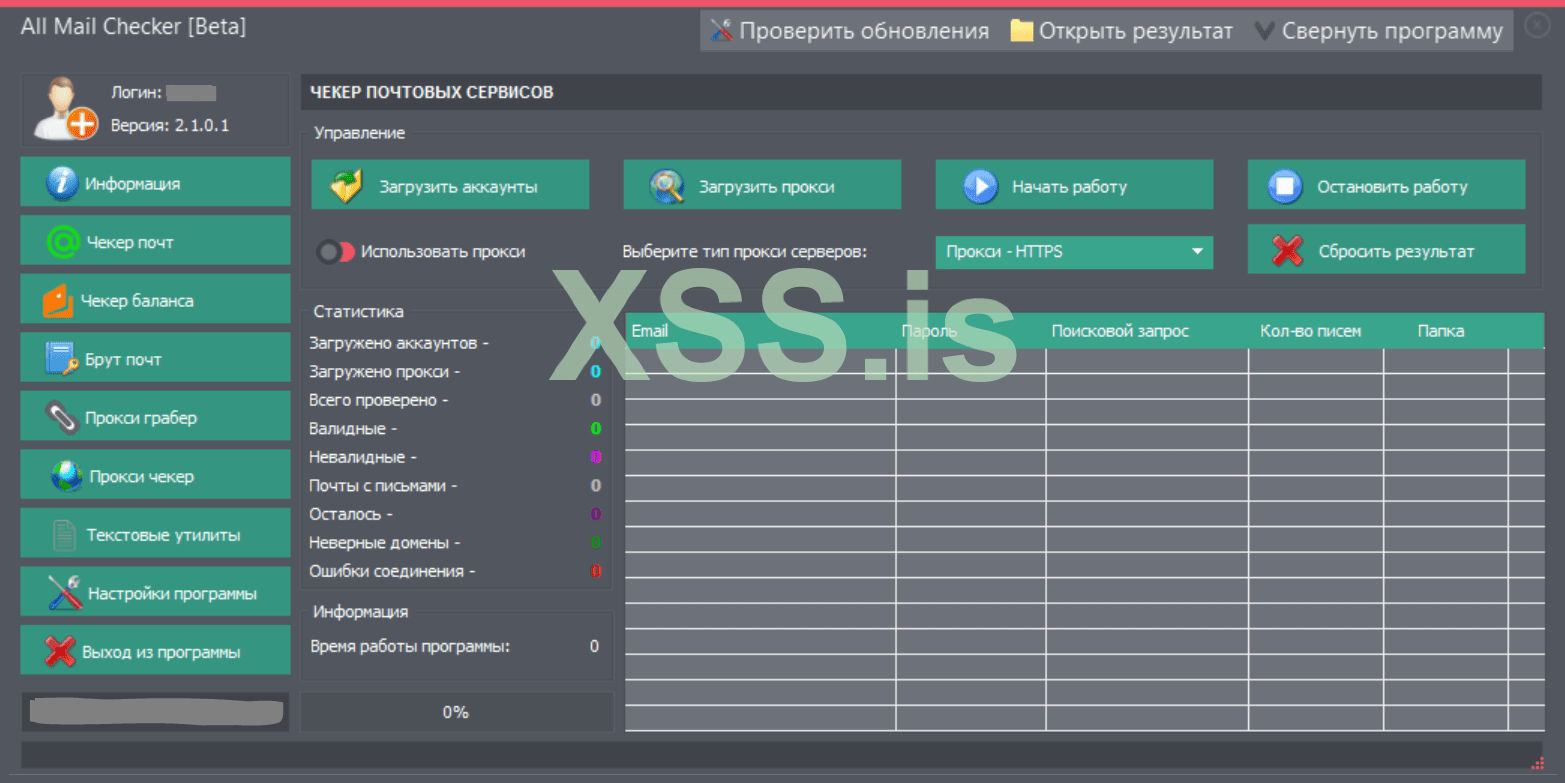The image size is (1565, 783).
Task: Click the 'Загружено прокси -' statistic label
Action: coord(385,372)
